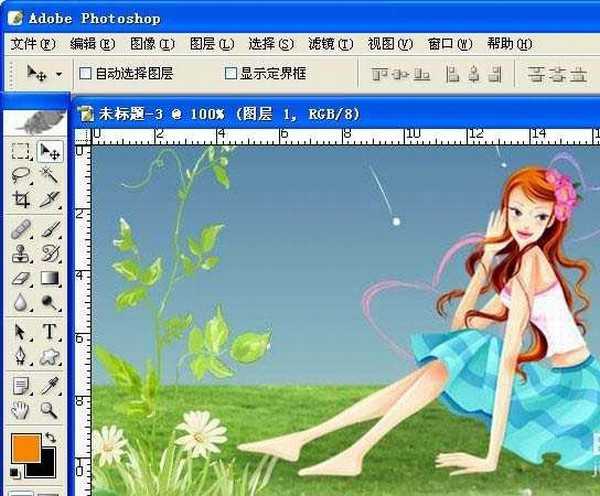
Task: Select the Clone Stamp tool
Action: click(x=20, y=254)
